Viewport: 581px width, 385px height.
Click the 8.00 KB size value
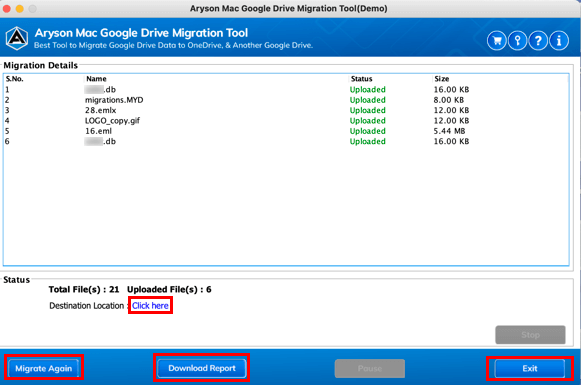(x=449, y=100)
